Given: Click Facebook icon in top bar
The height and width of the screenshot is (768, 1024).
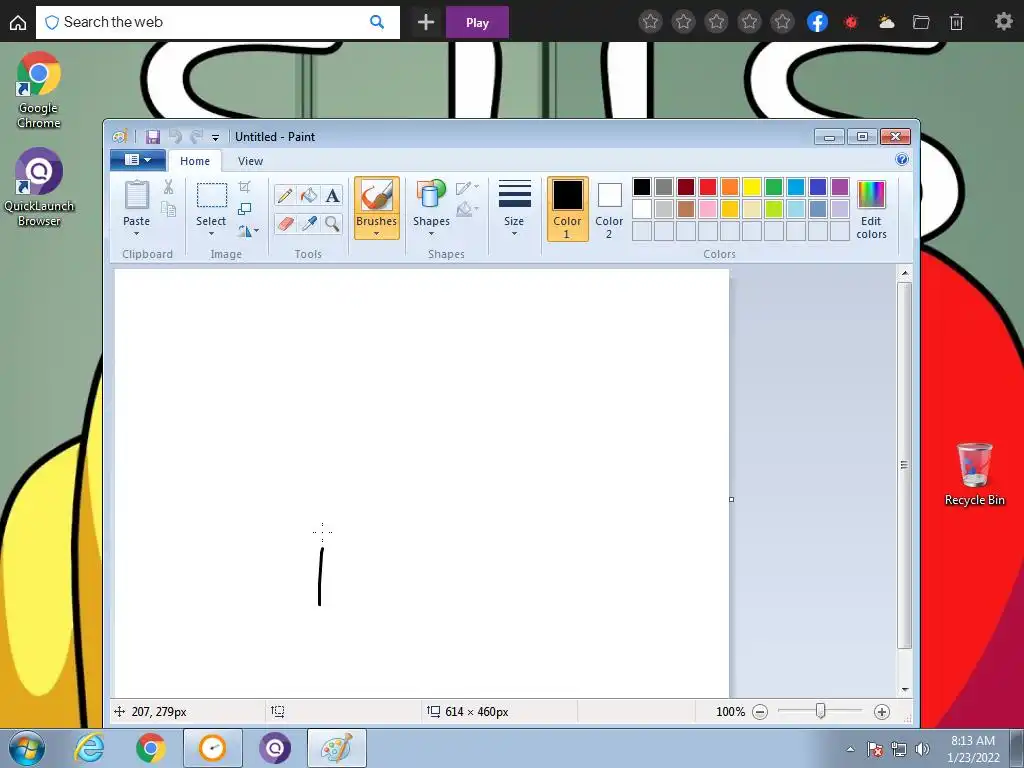Looking at the screenshot, I should click(x=817, y=22).
